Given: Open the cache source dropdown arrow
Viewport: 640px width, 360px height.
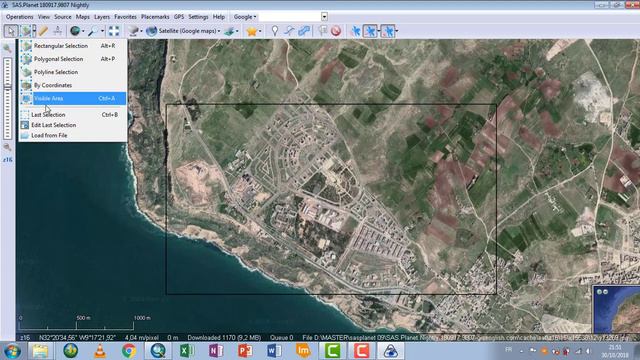Looking at the screenshot, I should [x=141, y=31].
